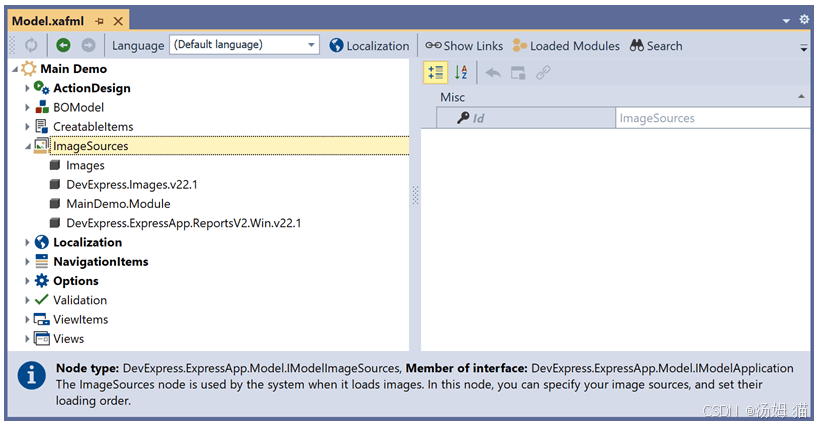
Task: Switch property grid to Categorized view
Action: pos(436,73)
